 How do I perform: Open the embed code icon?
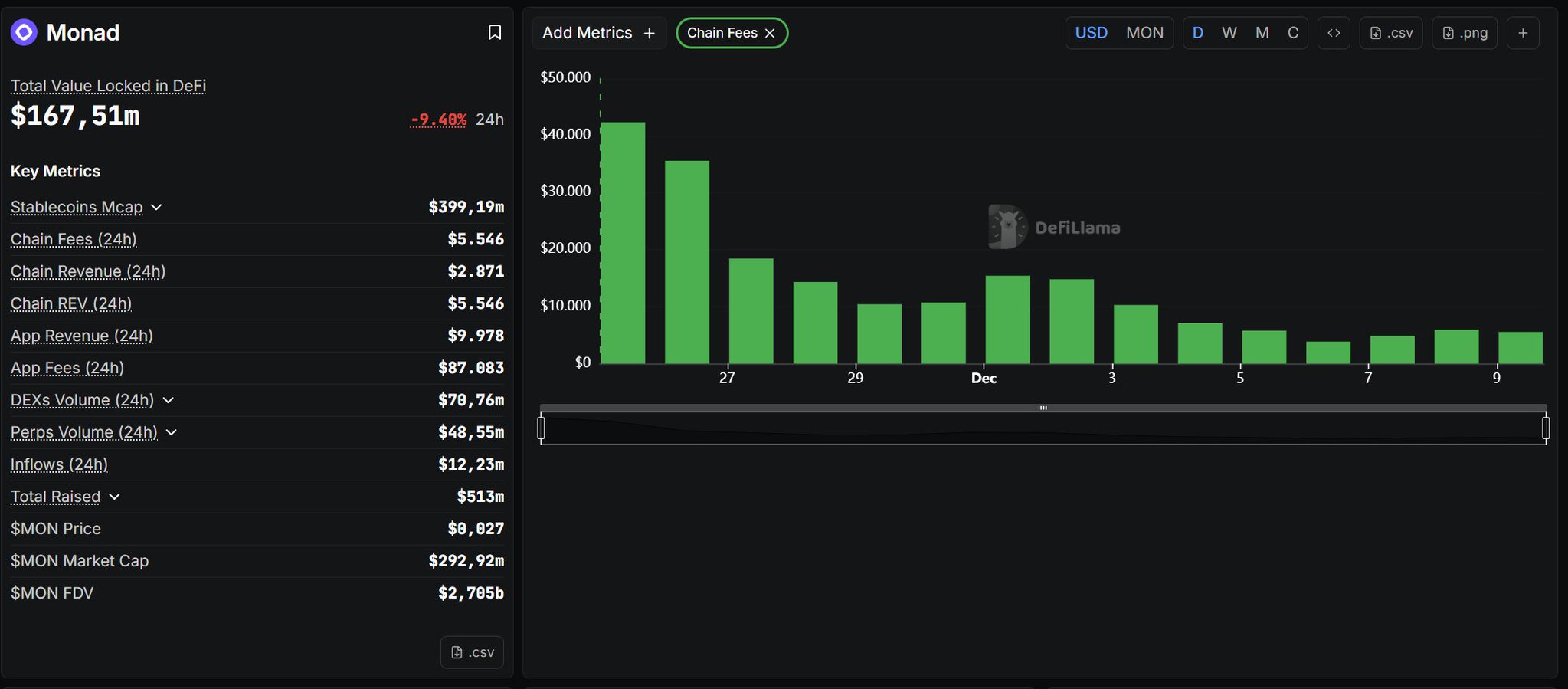tap(1334, 33)
